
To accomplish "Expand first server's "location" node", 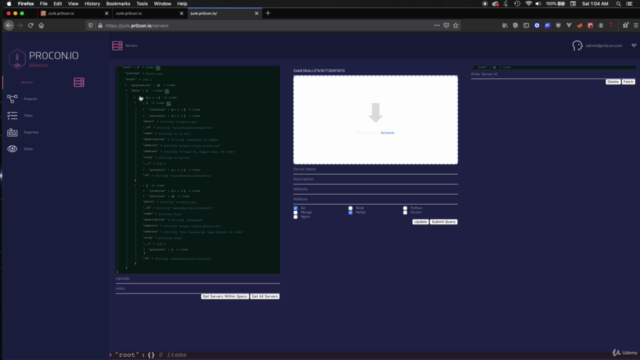I will (144, 109).
